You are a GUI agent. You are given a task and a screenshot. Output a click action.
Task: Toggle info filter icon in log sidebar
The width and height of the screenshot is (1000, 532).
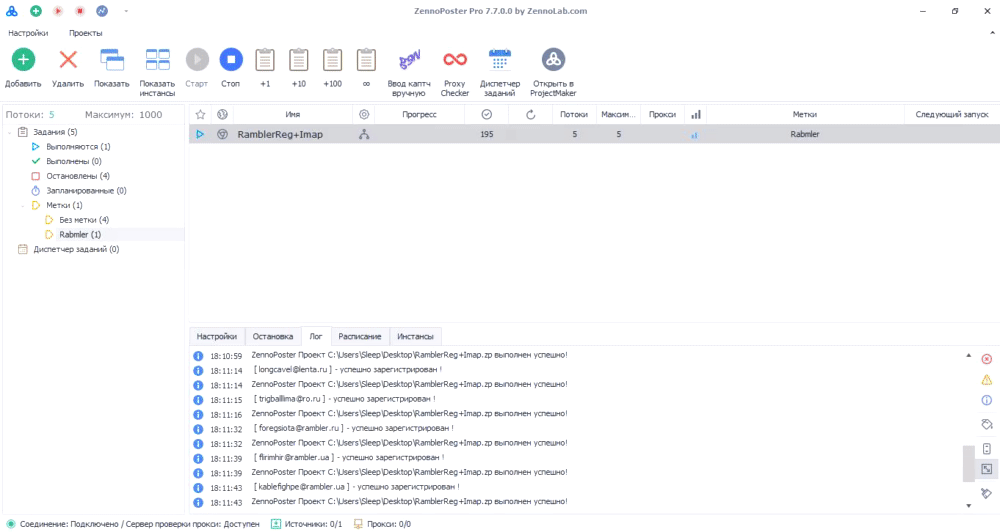tap(987, 401)
